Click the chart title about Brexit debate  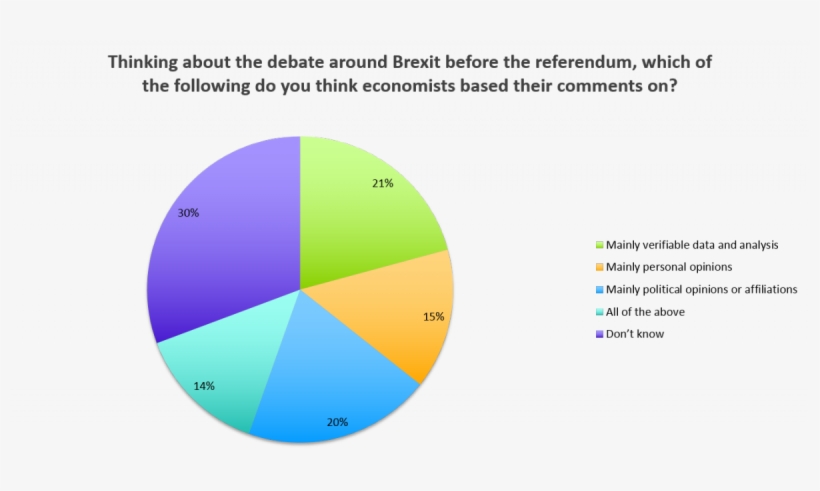click(410, 73)
